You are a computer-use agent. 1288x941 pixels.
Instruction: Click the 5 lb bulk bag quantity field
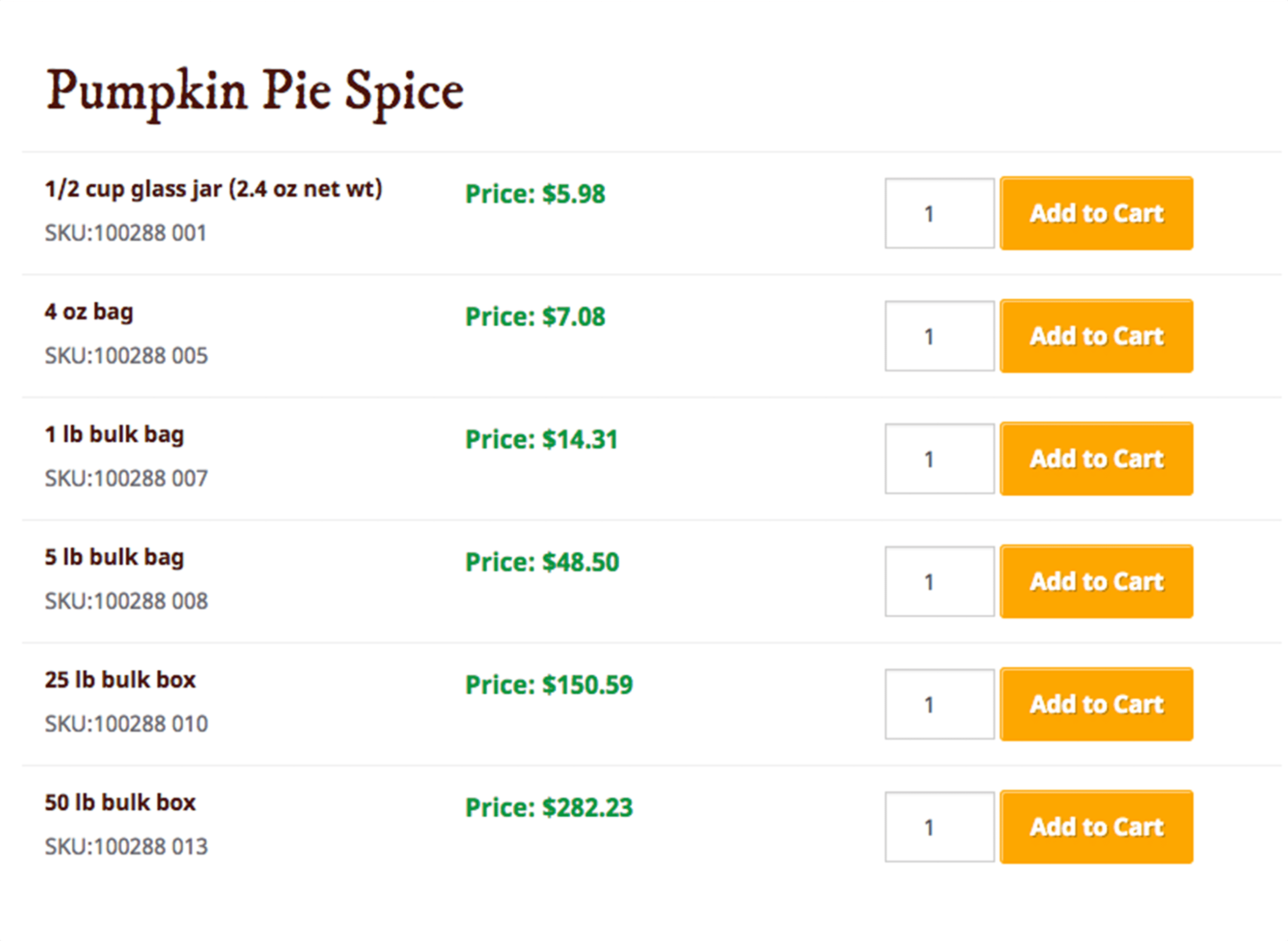pyautogui.click(x=939, y=582)
